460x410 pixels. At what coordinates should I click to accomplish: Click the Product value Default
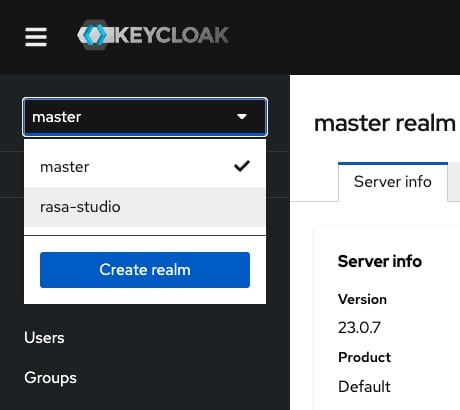(364, 387)
